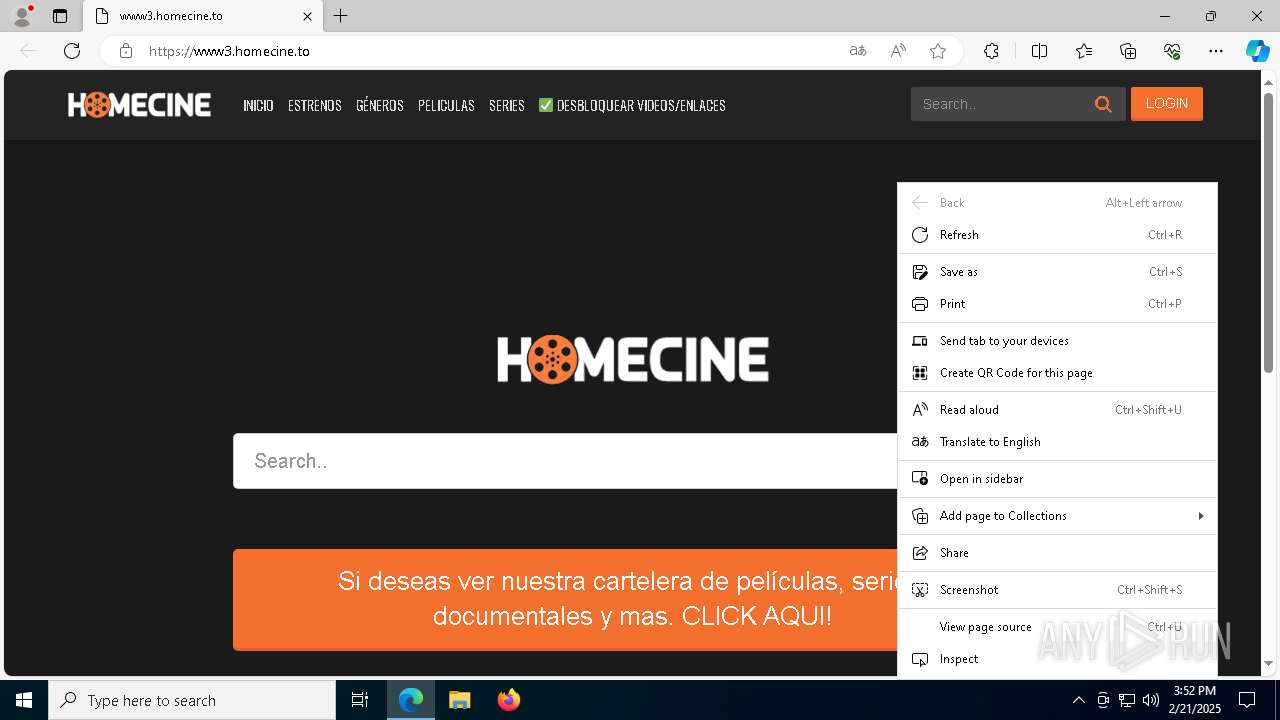The height and width of the screenshot is (720, 1280).
Task: Open Microsoft Edge taskbar icon
Action: pyautogui.click(x=411, y=700)
